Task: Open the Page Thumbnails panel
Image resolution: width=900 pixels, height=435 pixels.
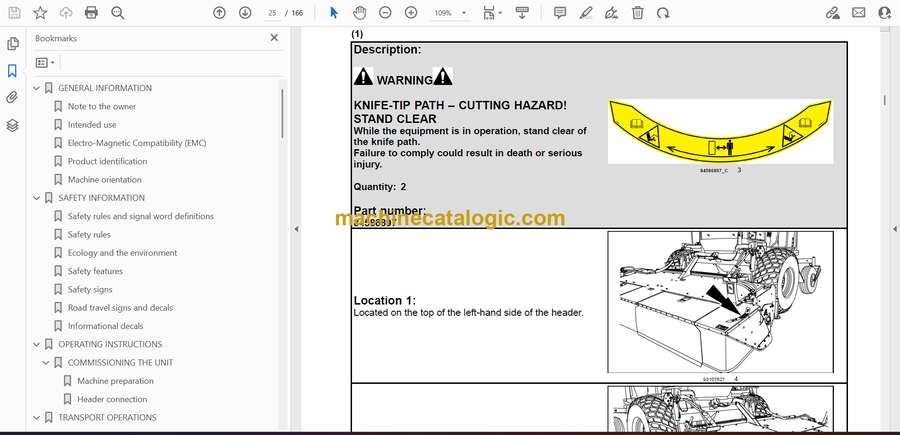Action: tap(12, 44)
